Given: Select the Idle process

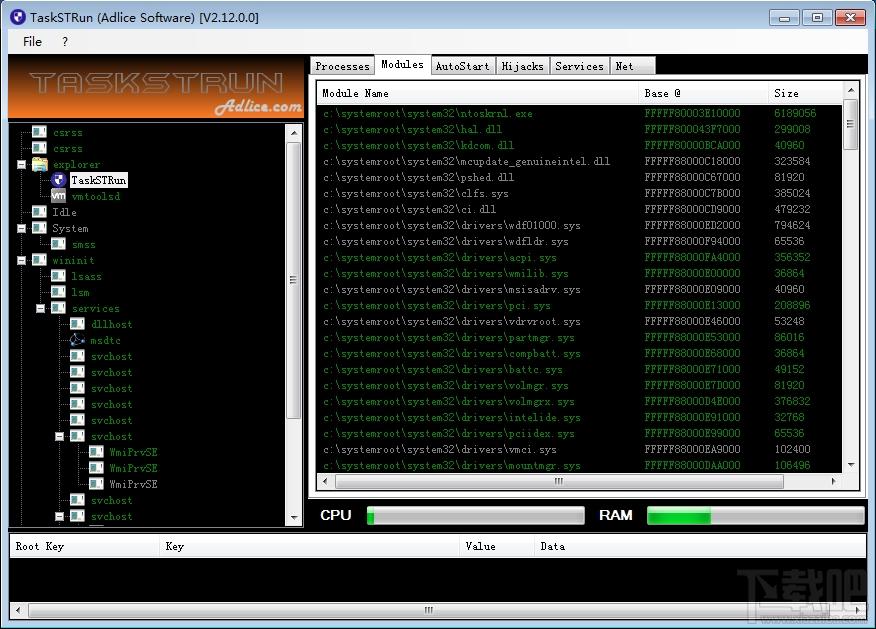Looking at the screenshot, I should [x=64, y=212].
